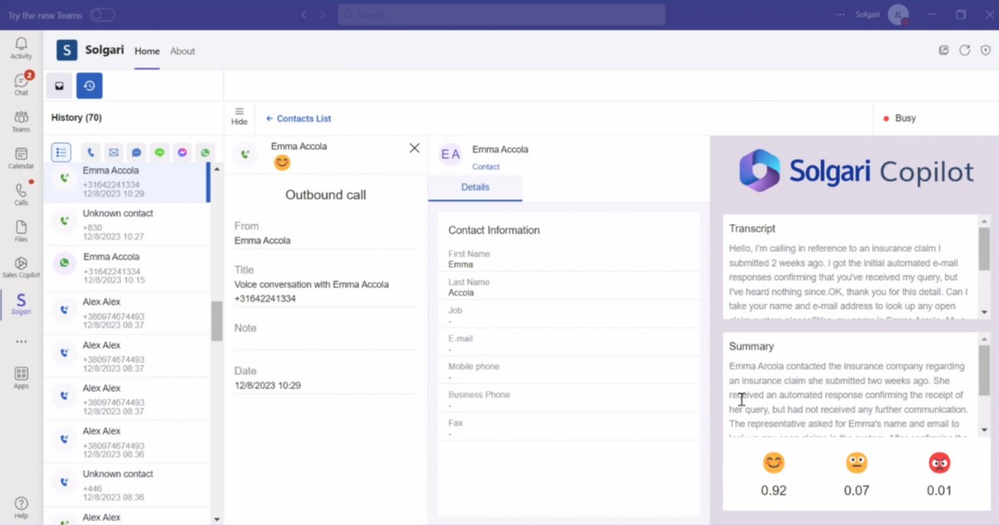The height and width of the screenshot is (525, 999).
Task: Select Emma Accola 10:29 call entry
Action: [126, 182]
